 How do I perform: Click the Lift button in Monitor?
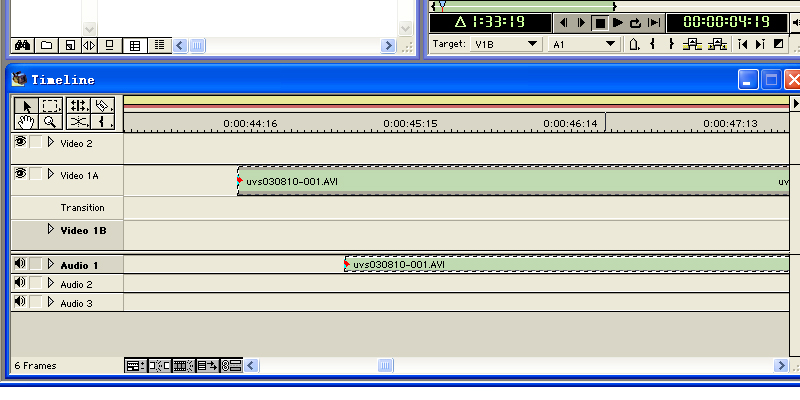[692, 44]
